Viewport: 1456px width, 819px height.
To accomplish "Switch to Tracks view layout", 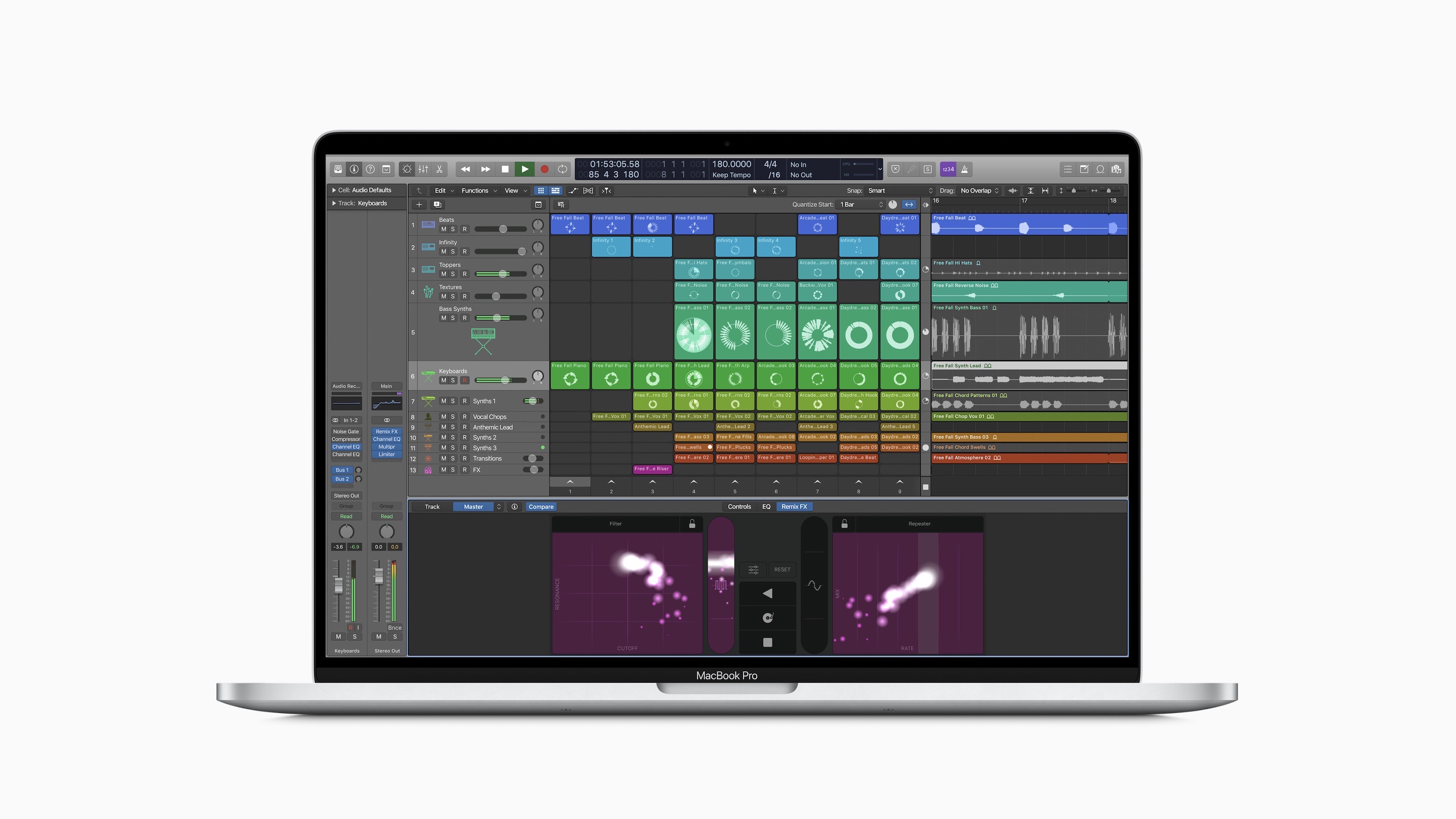I will (x=555, y=190).
